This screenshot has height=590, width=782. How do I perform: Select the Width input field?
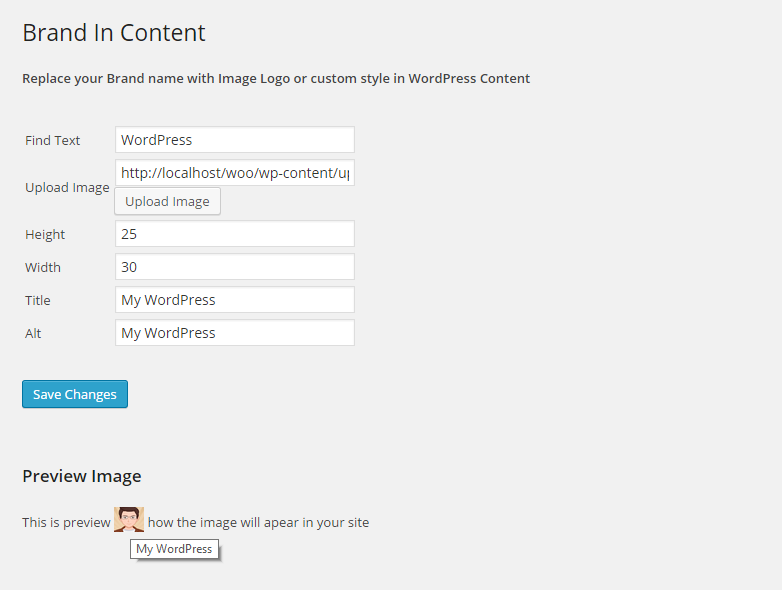click(x=235, y=266)
